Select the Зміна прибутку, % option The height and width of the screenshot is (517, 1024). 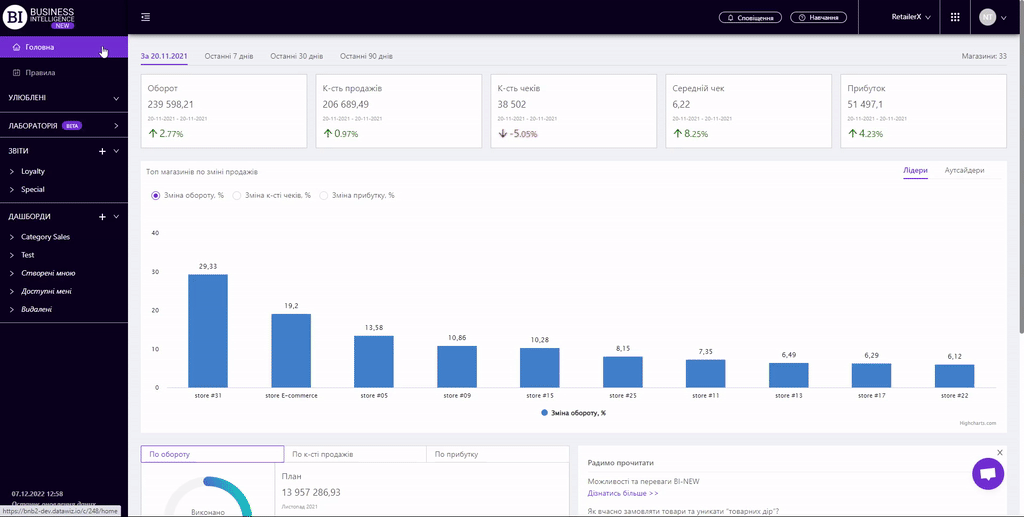pos(323,195)
